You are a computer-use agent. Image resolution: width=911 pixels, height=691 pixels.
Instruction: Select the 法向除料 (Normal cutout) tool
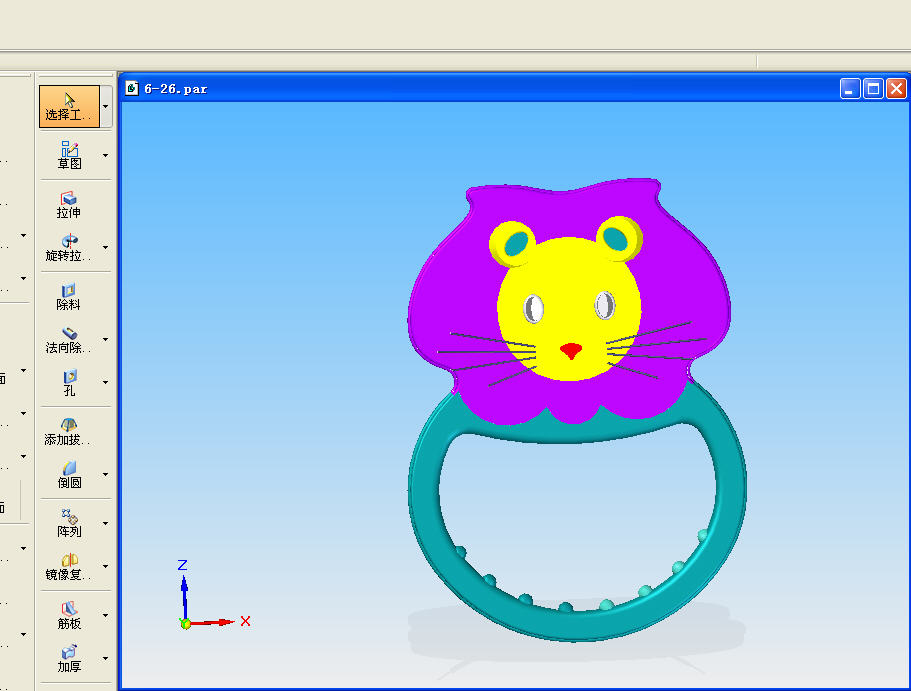[x=69, y=339]
